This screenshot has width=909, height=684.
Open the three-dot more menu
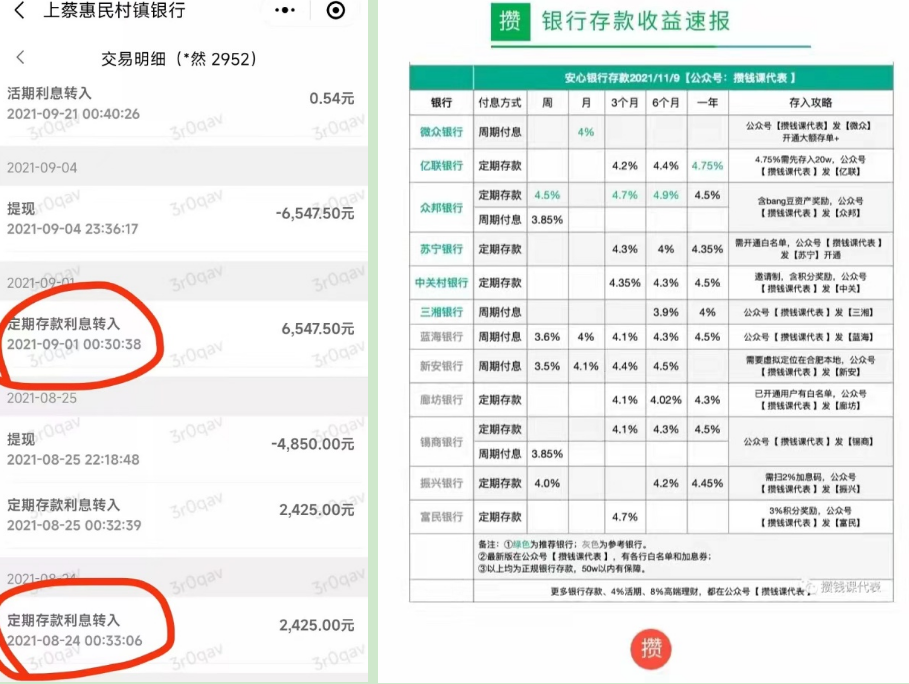tap(285, 10)
